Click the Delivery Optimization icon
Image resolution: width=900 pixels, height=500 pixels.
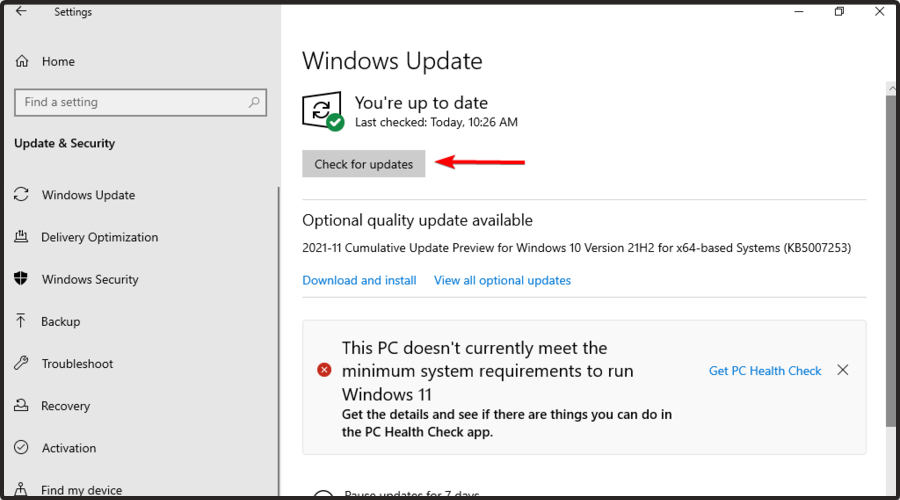21,237
